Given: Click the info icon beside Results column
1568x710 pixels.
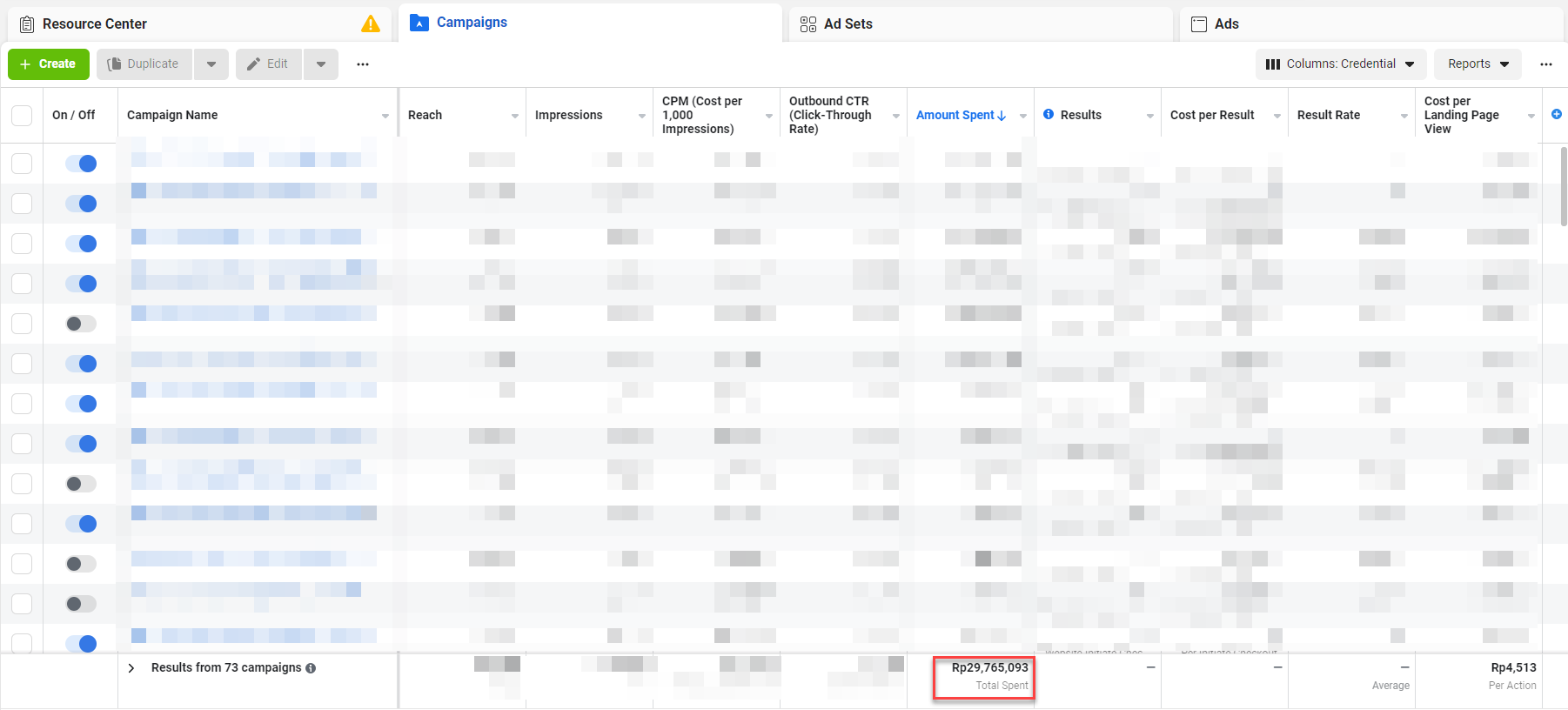Looking at the screenshot, I should pyautogui.click(x=1049, y=114).
